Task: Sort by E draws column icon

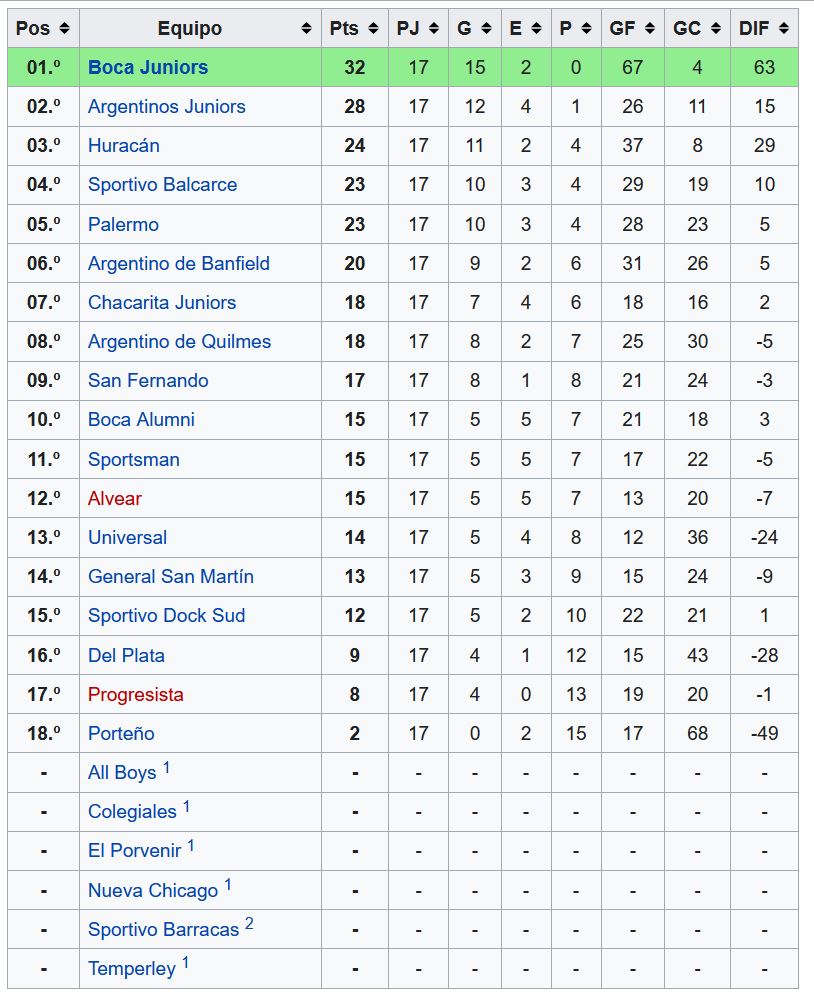Action: click(x=536, y=28)
